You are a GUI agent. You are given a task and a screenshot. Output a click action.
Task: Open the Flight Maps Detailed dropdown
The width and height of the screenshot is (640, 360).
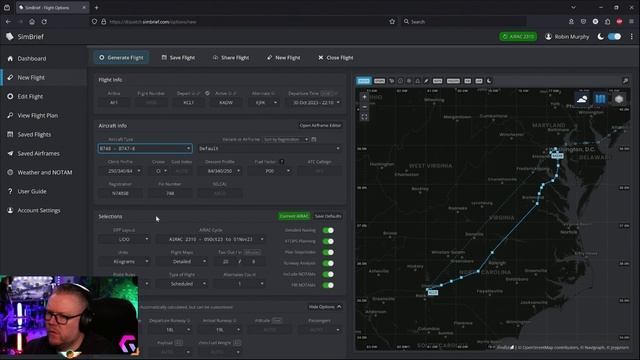click(182, 261)
